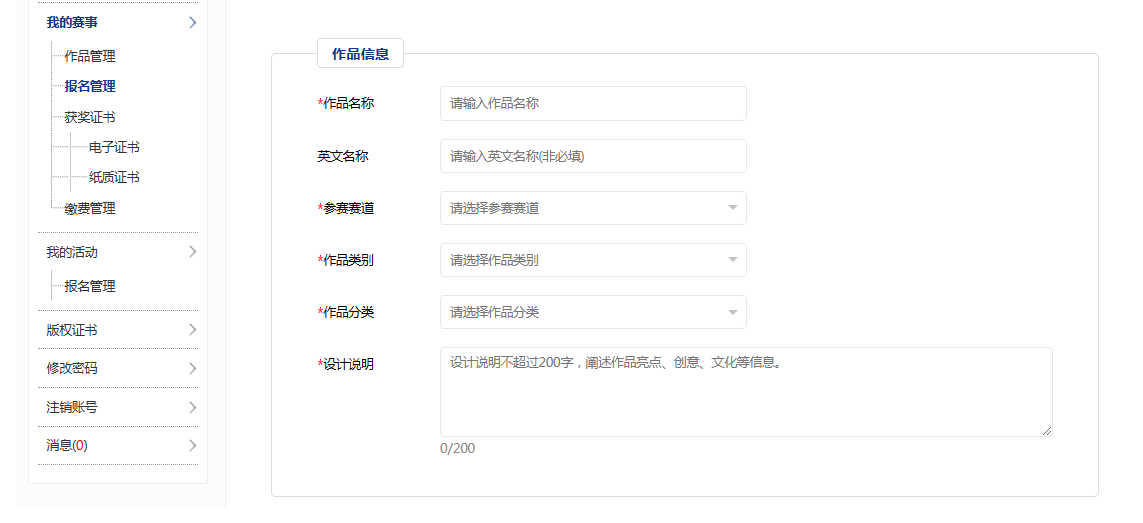Click the 作品名称 input field
The image size is (1143, 523).
tap(593, 103)
